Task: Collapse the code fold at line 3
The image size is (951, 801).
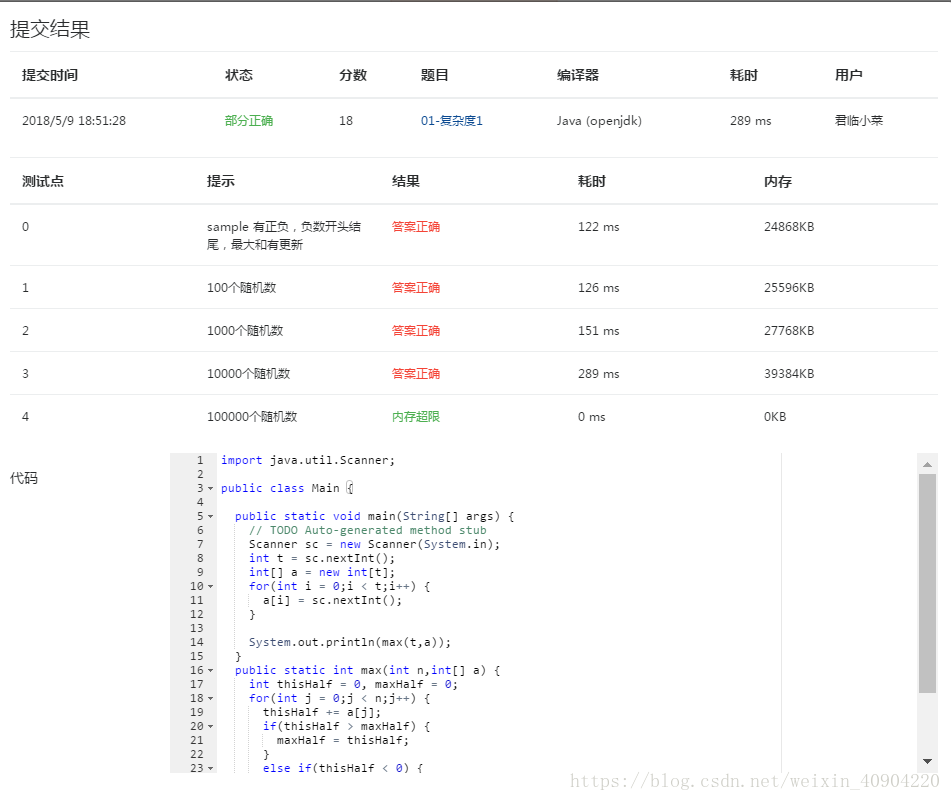Action: (210, 489)
